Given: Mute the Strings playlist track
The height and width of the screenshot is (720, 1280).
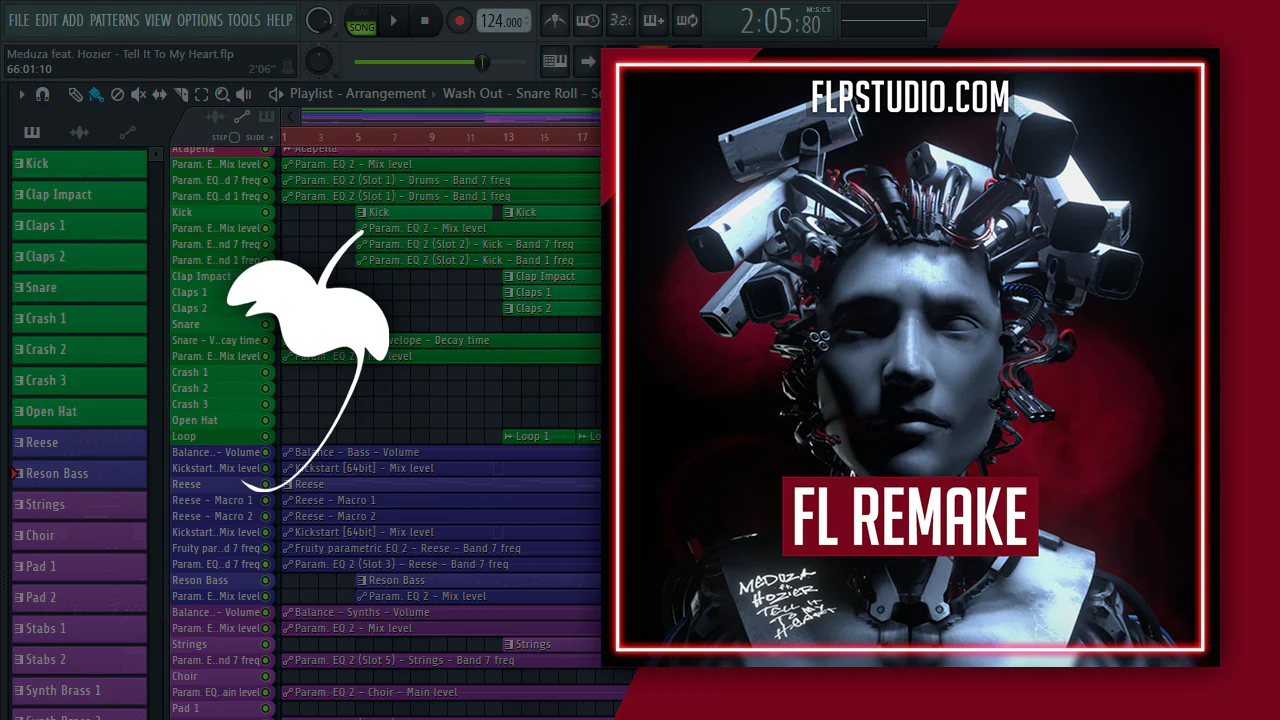Looking at the screenshot, I should pos(266,644).
